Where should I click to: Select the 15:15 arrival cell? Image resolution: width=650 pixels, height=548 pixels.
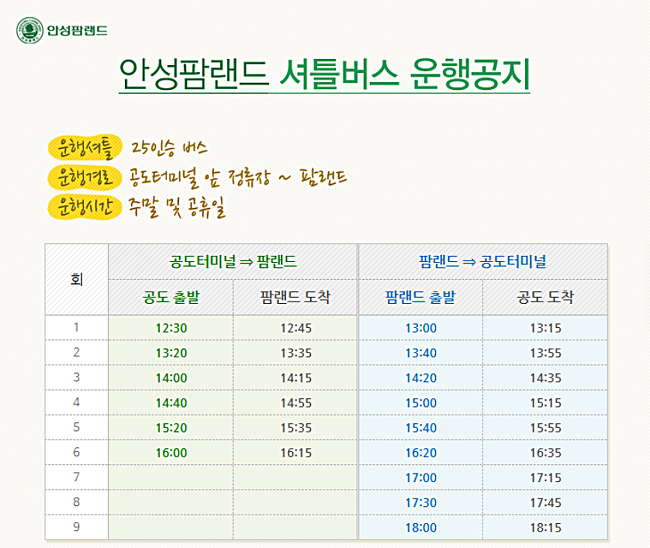[x=545, y=403]
